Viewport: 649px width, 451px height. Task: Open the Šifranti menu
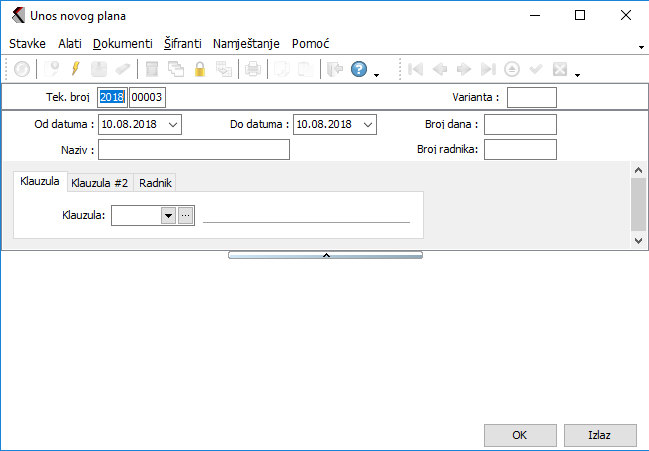tap(183, 44)
